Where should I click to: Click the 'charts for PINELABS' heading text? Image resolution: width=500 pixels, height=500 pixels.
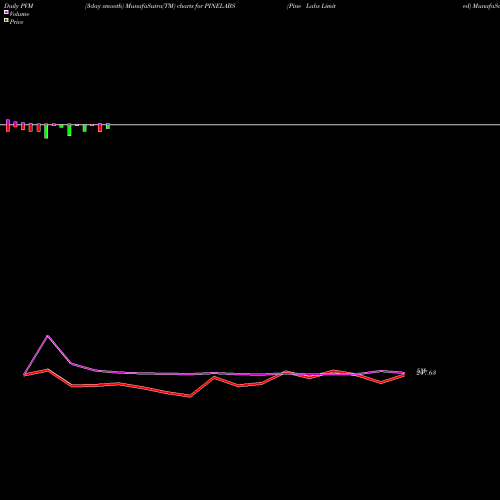(x=206, y=6)
